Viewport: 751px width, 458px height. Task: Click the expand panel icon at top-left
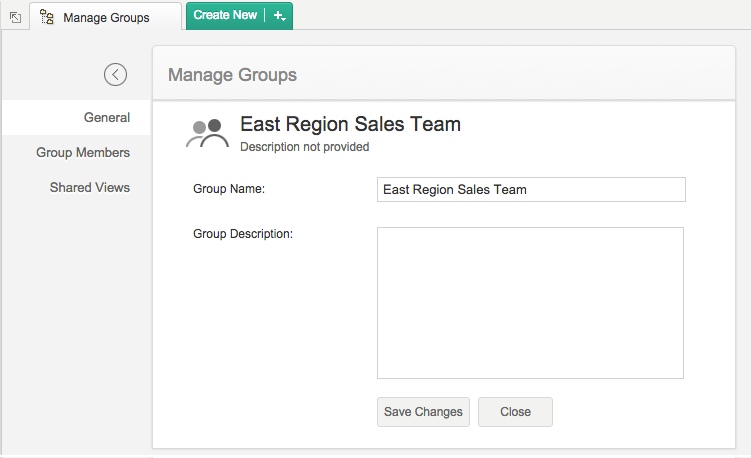pos(15,17)
